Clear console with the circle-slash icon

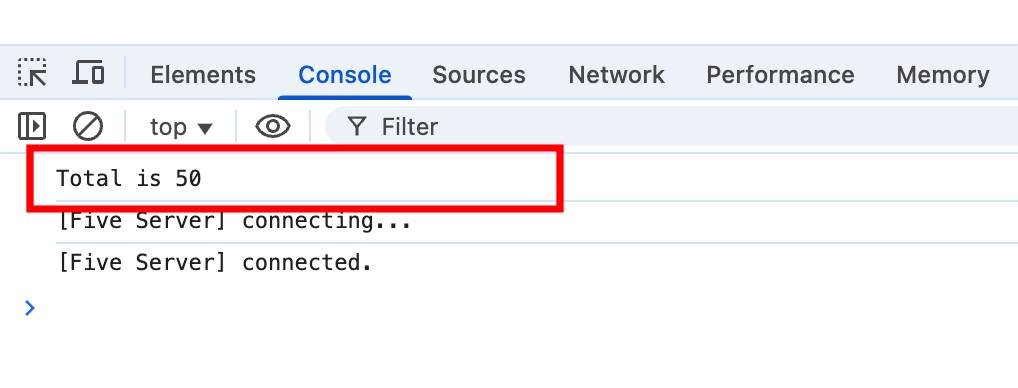pos(88,126)
